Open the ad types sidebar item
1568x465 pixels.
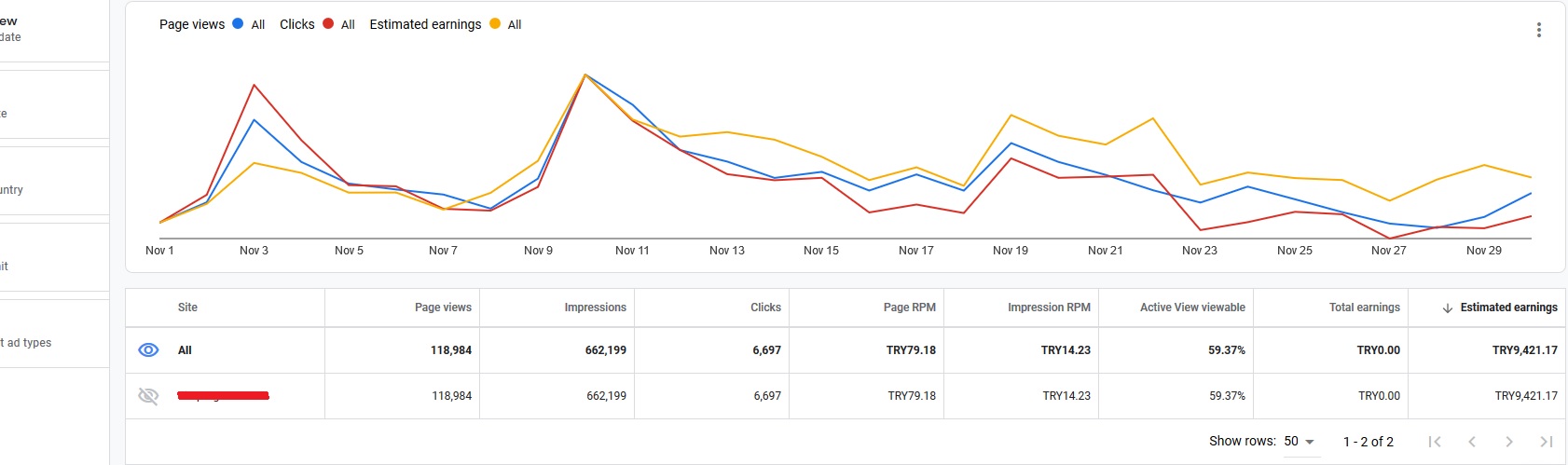tap(26, 343)
